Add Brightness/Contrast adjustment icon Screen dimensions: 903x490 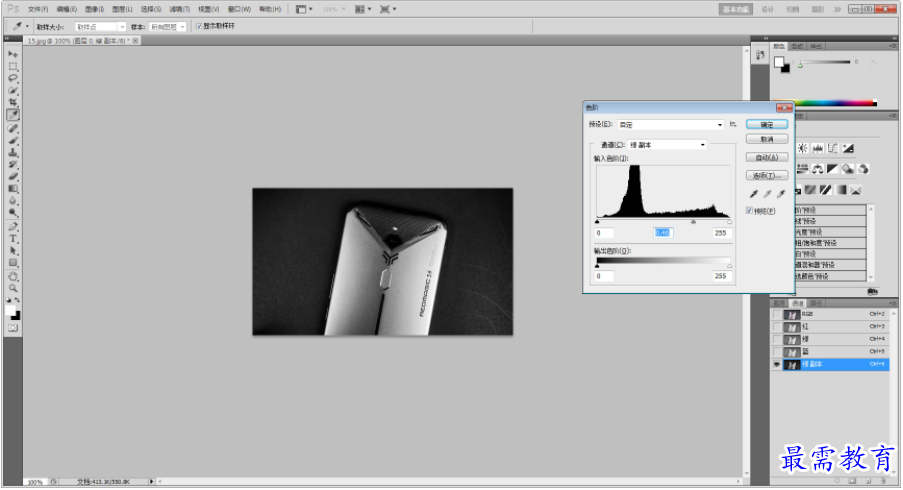click(x=802, y=148)
